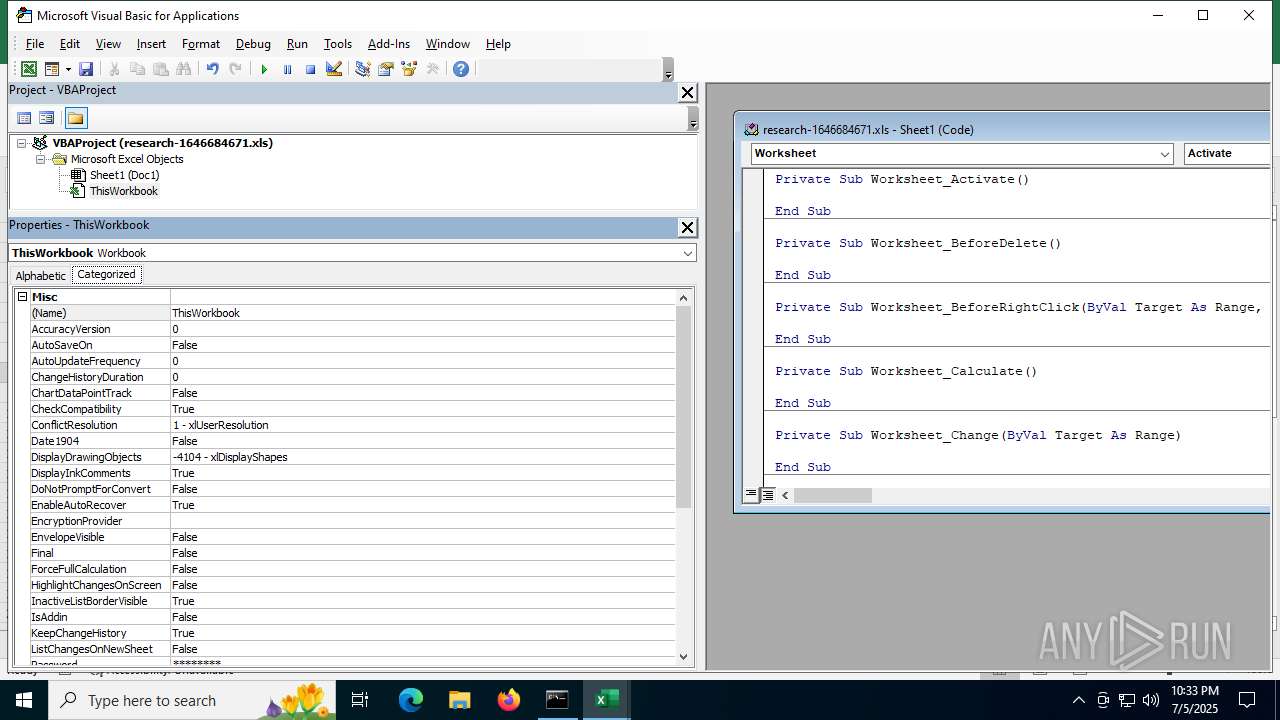The image size is (1280, 720).
Task: Click Procedure View button in code window
Action: tap(751, 495)
